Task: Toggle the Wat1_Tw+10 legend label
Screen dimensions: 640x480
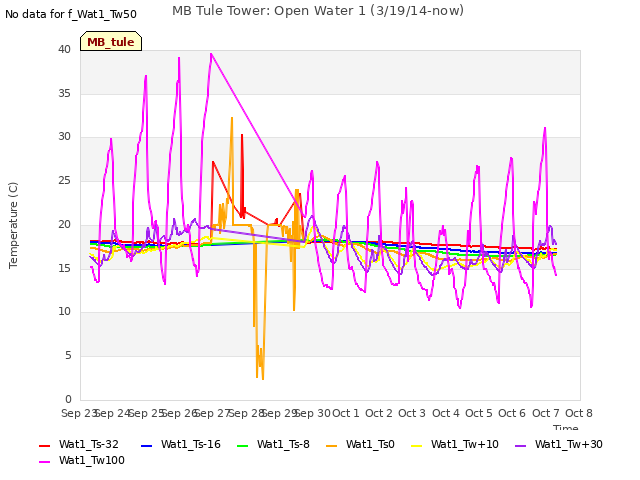Action: coord(465,444)
